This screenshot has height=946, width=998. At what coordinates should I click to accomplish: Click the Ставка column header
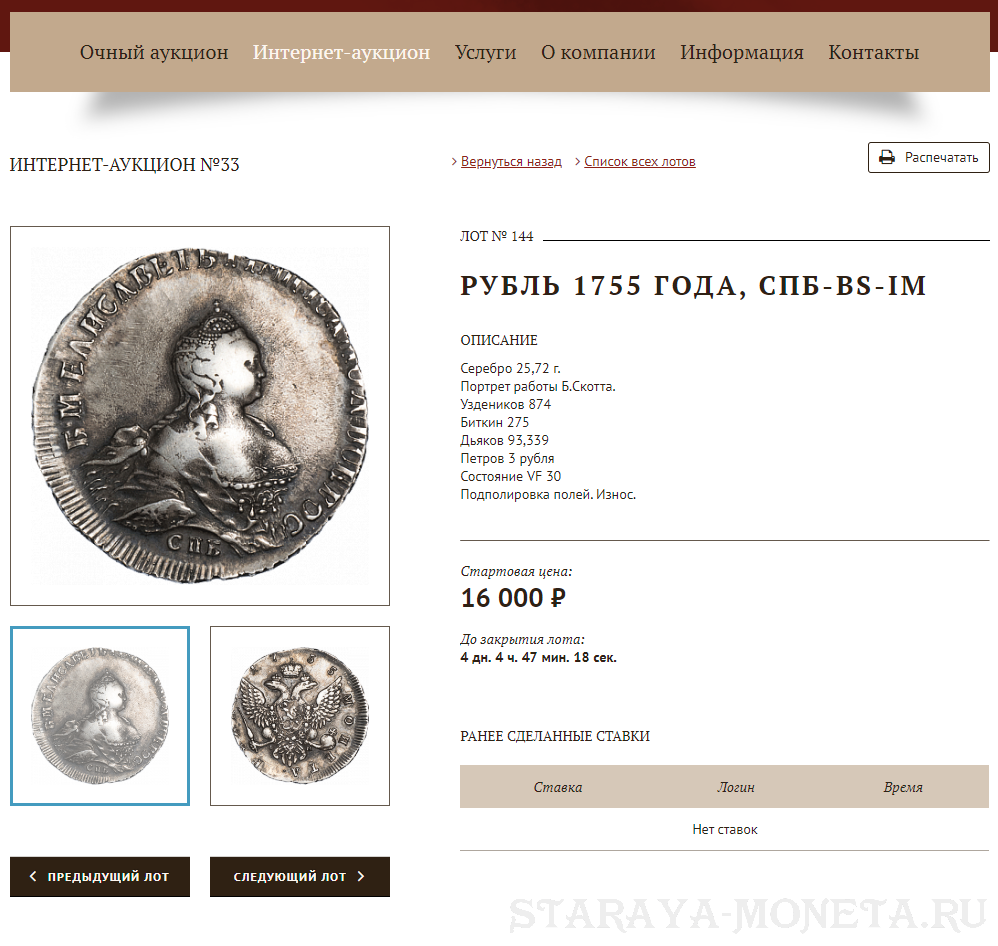point(558,787)
